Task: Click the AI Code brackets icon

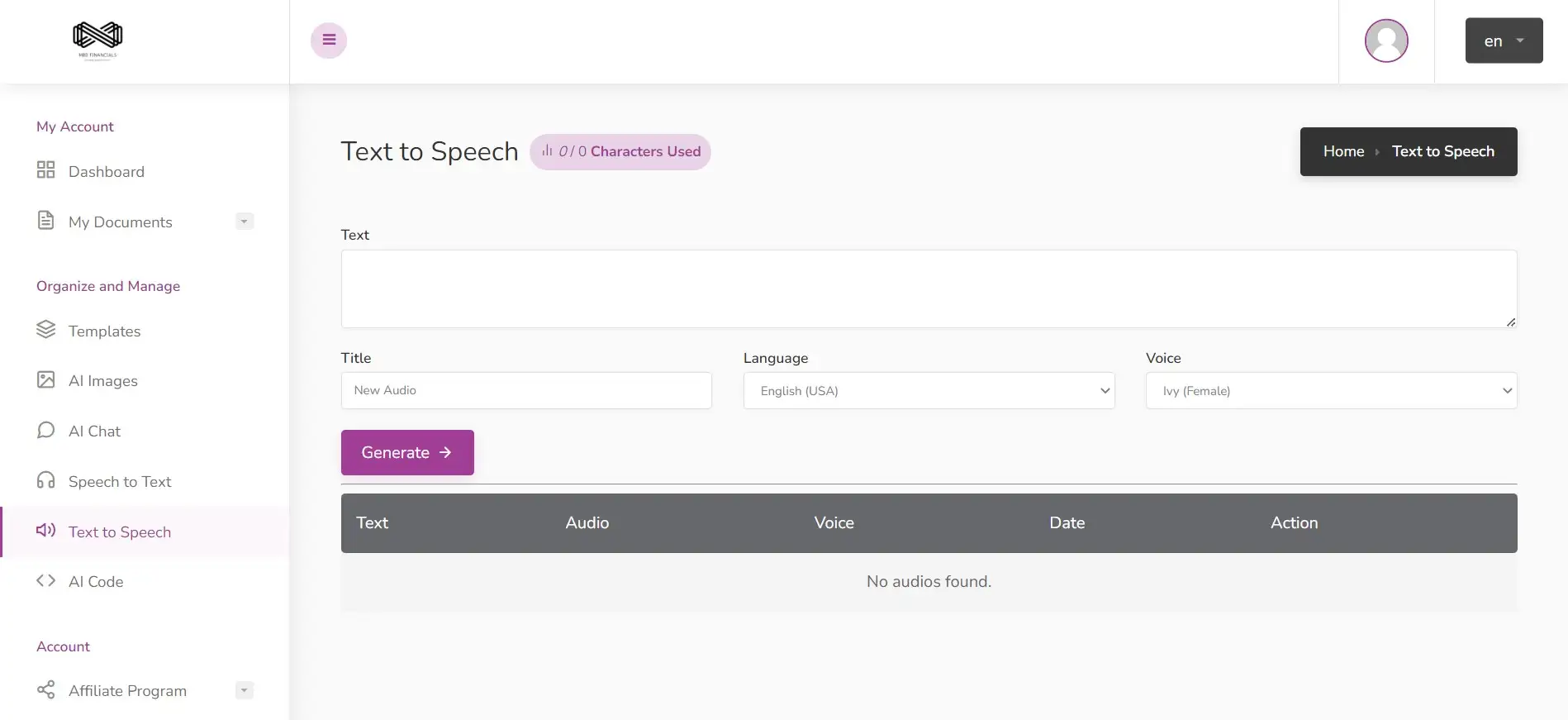Action: 46,581
